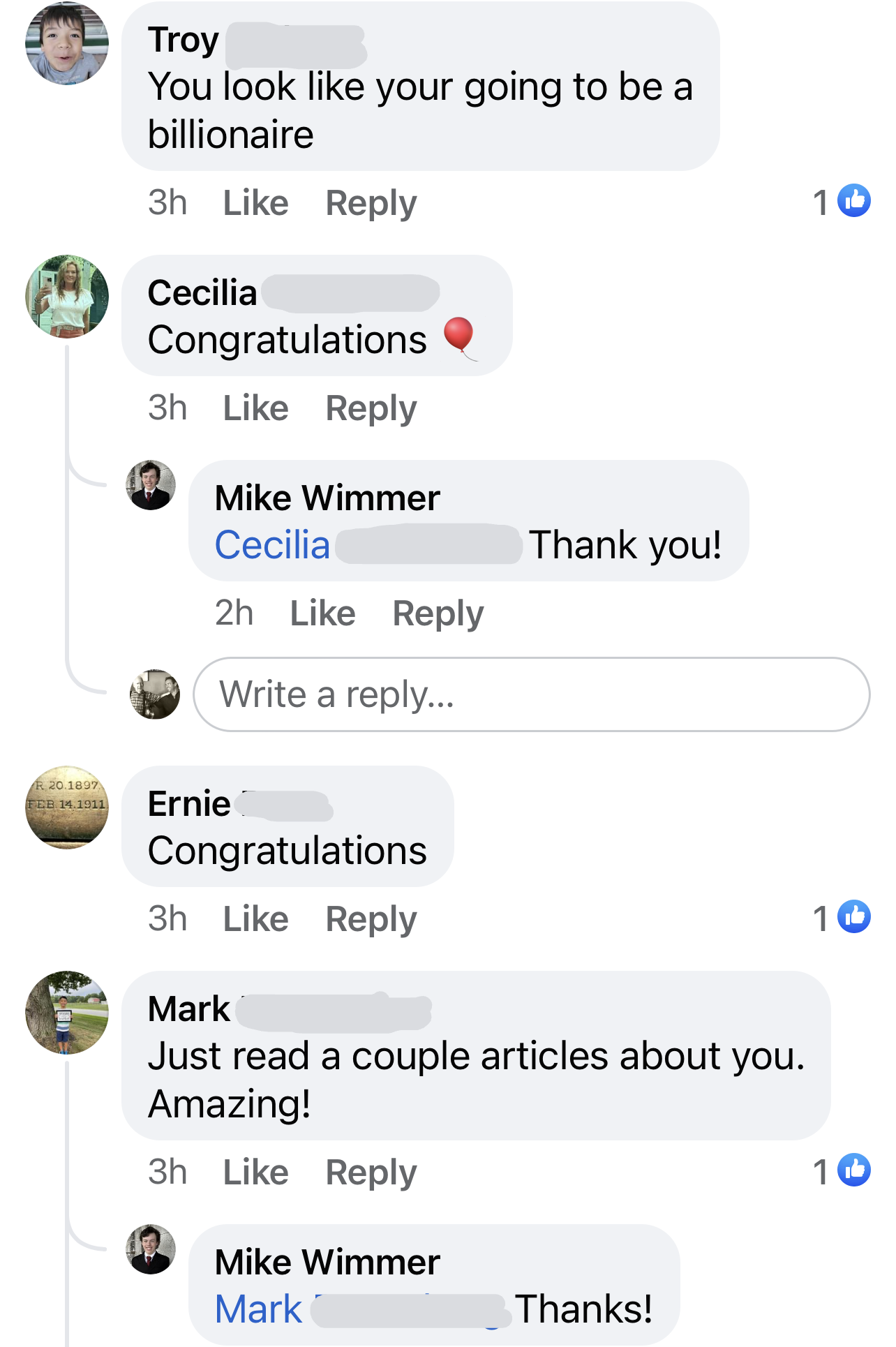Open Cecilia's profile picture
The height and width of the screenshot is (1347, 896).
click(67, 297)
